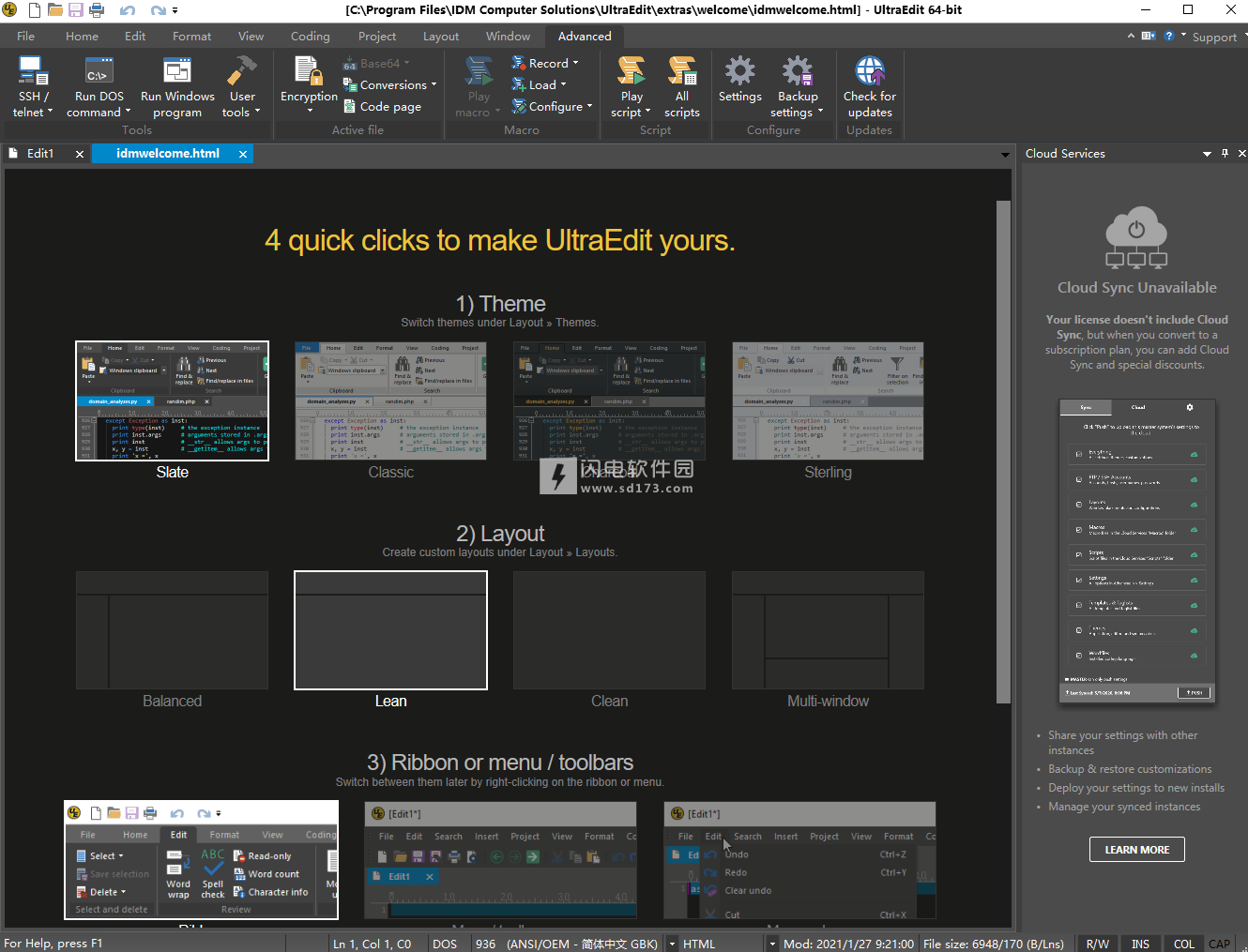1248x952 pixels.
Task: Launch the Run Windows program tool
Action: pos(177,86)
